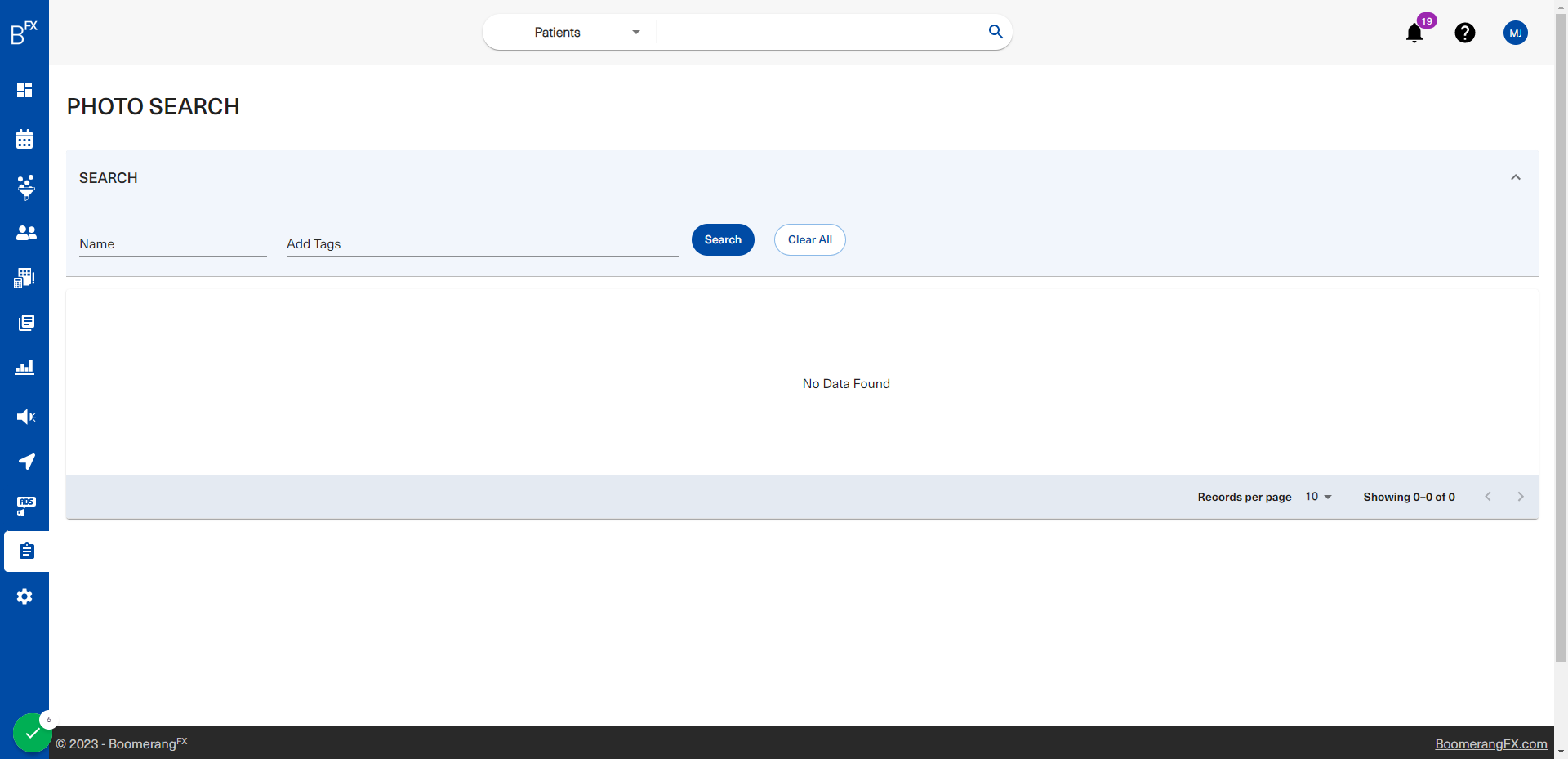Open the marketing megaphone icon
This screenshot has height=759, width=1568.
26,417
